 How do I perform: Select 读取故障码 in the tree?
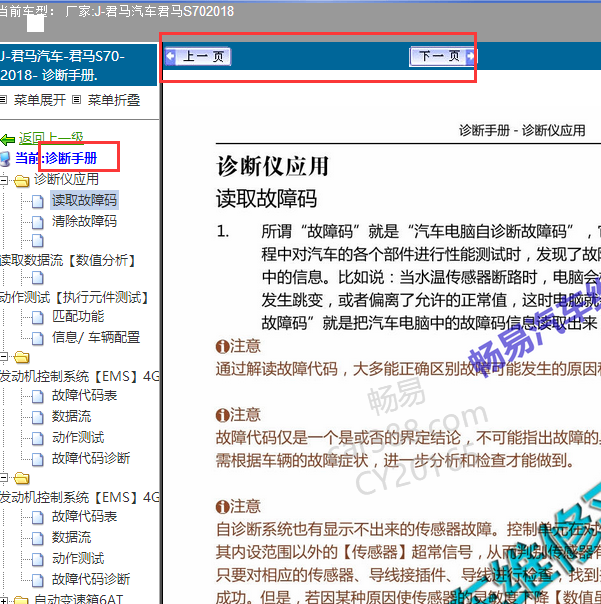pos(84,200)
